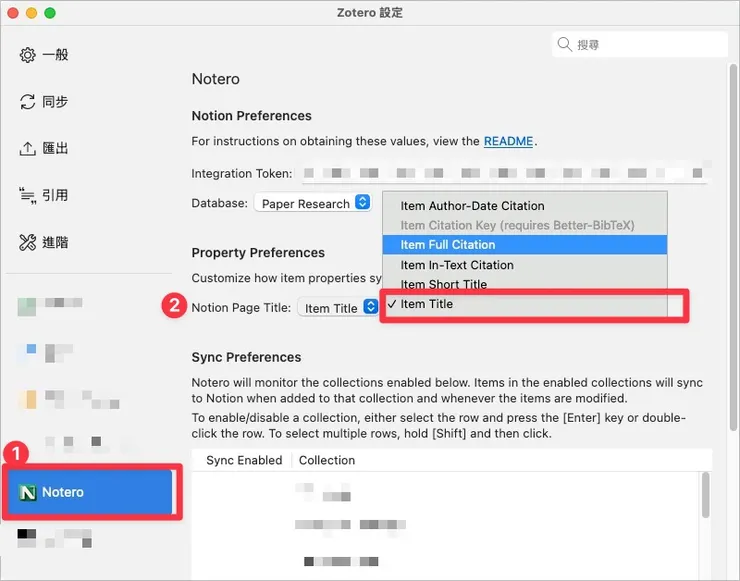Open the Paper Research database dropdown

pyautogui.click(x=312, y=203)
